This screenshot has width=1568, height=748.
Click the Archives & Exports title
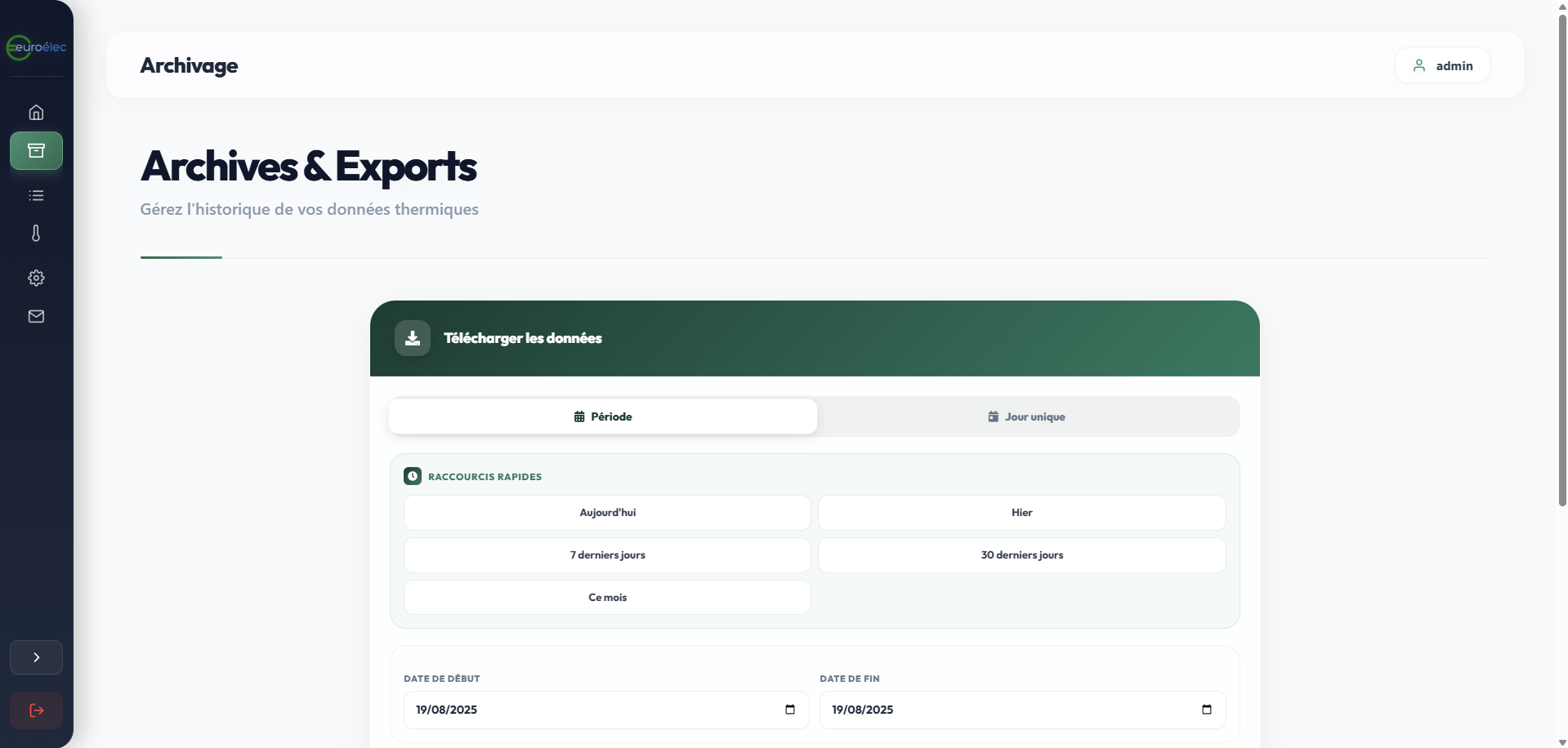click(x=308, y=167)
